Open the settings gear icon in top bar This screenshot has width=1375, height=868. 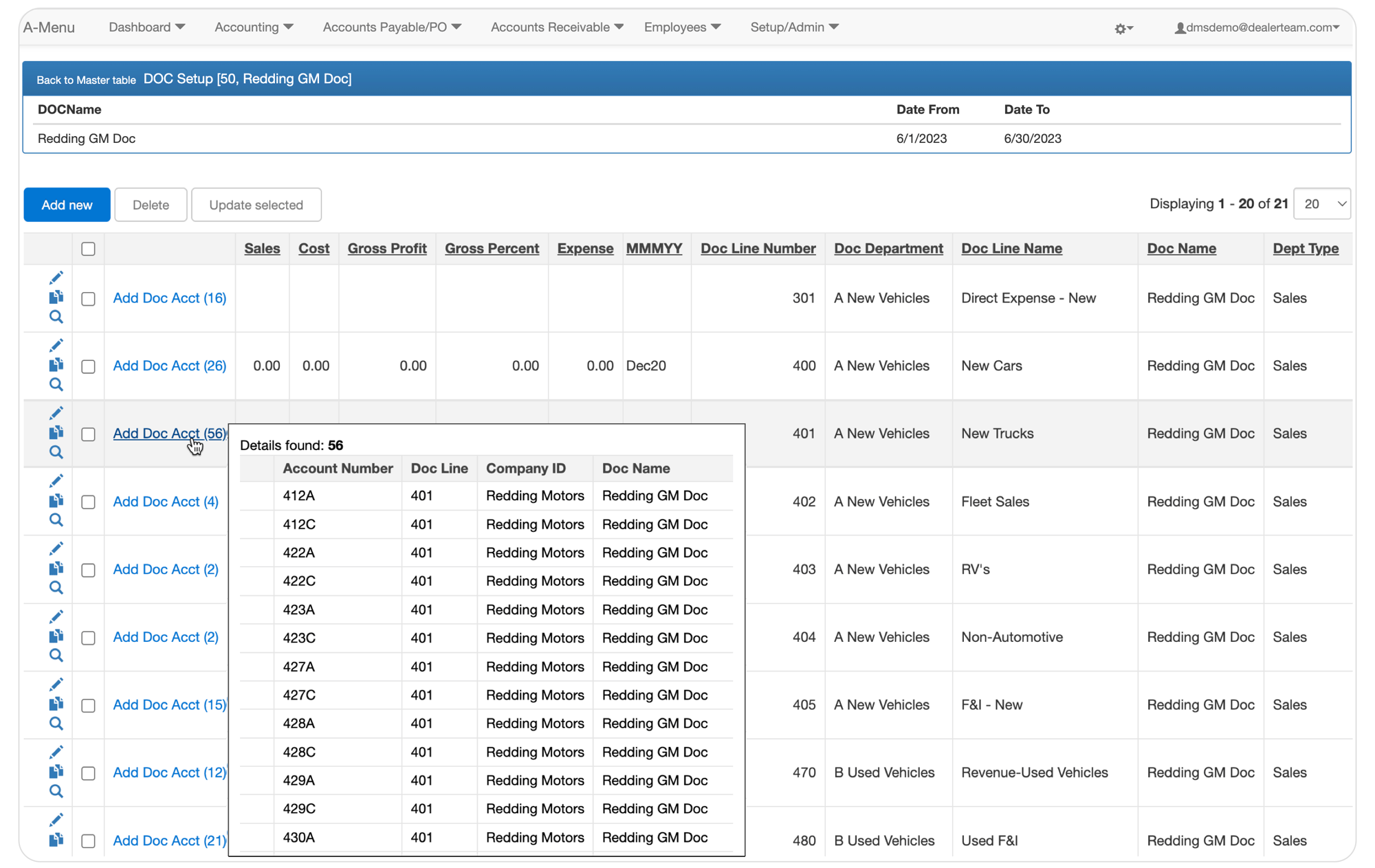[1123, 28]
